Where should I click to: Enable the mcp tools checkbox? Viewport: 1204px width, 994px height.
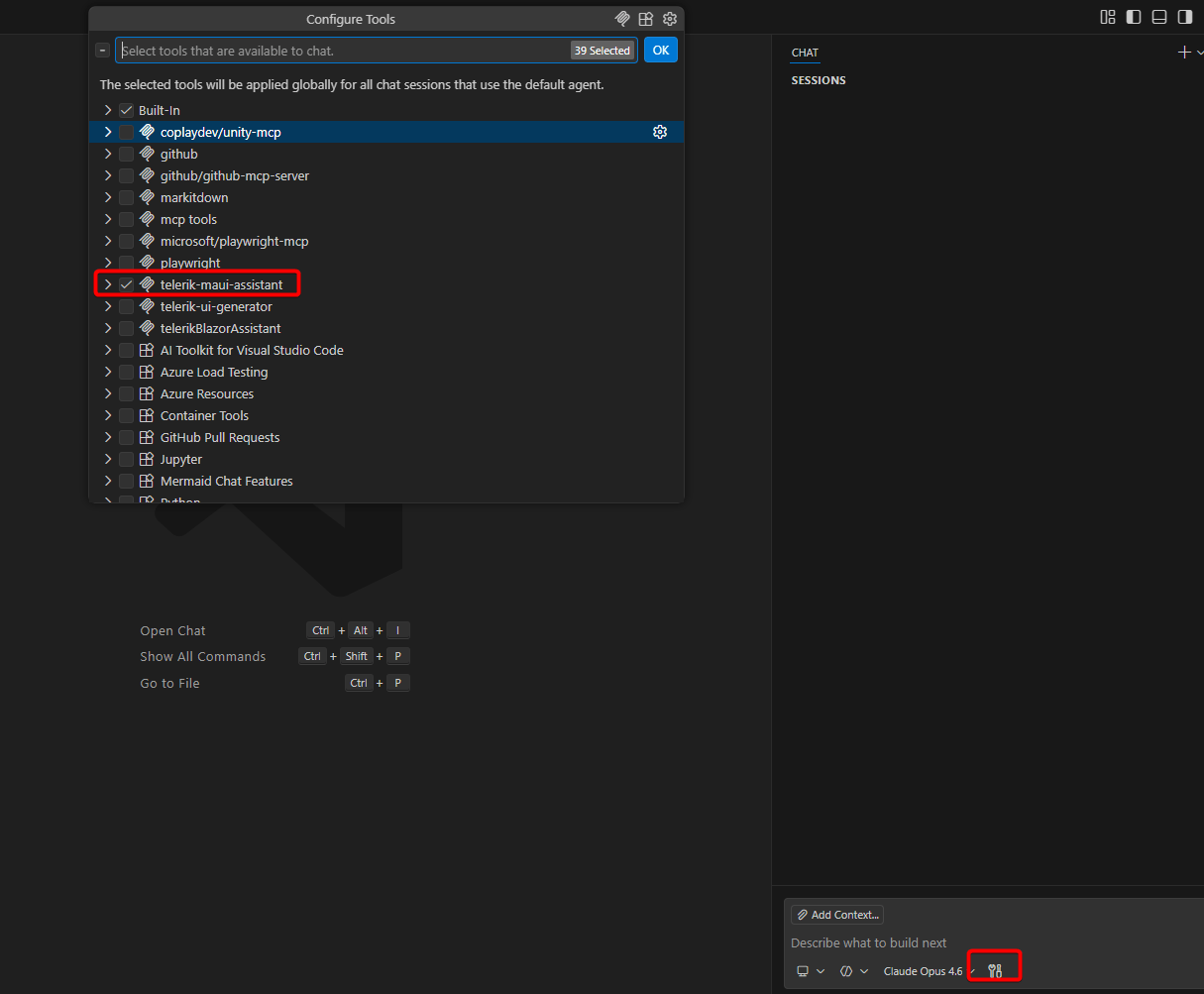click(126, 219)
